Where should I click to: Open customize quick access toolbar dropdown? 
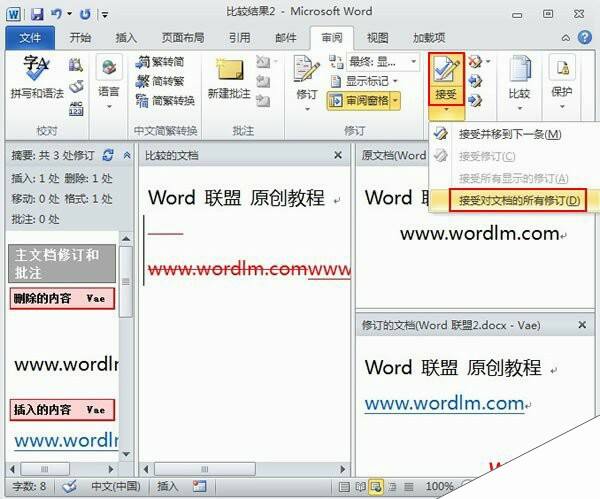(x=104, y=15)
